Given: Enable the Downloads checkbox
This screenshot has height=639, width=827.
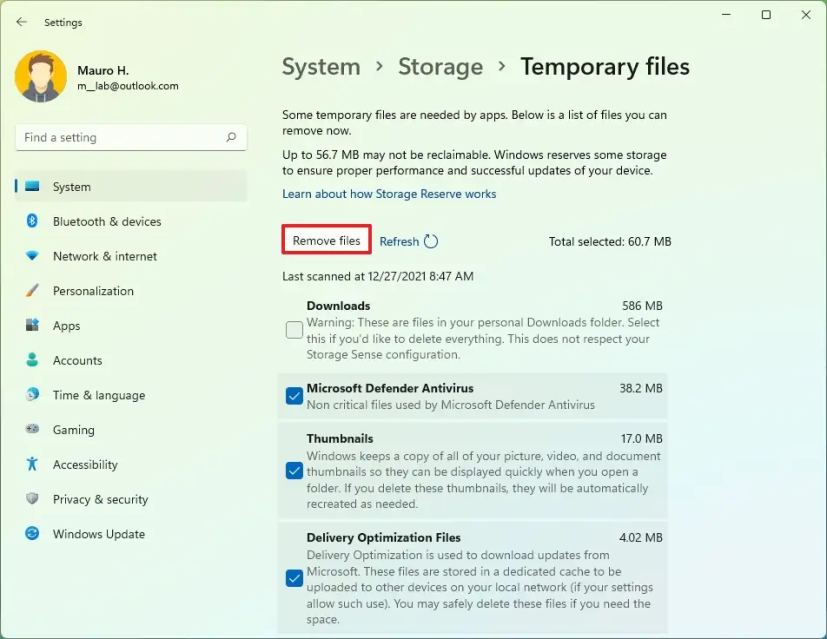Looking at the screenshot, I should pos(294,330).
